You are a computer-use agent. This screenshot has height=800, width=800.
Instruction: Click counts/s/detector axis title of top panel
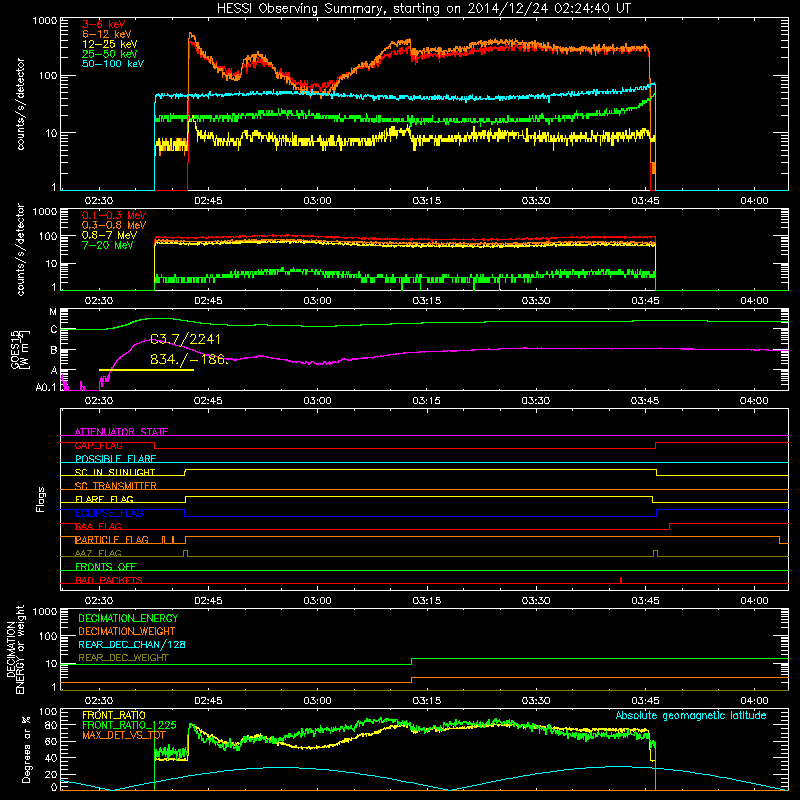tap(20, 104)
